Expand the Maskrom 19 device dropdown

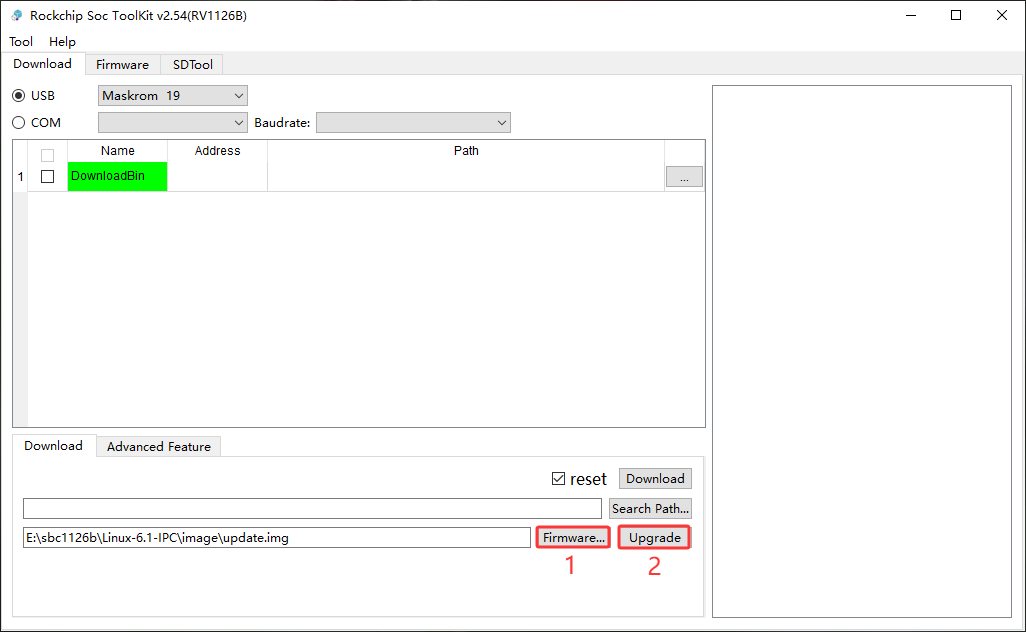pos(173,96)
